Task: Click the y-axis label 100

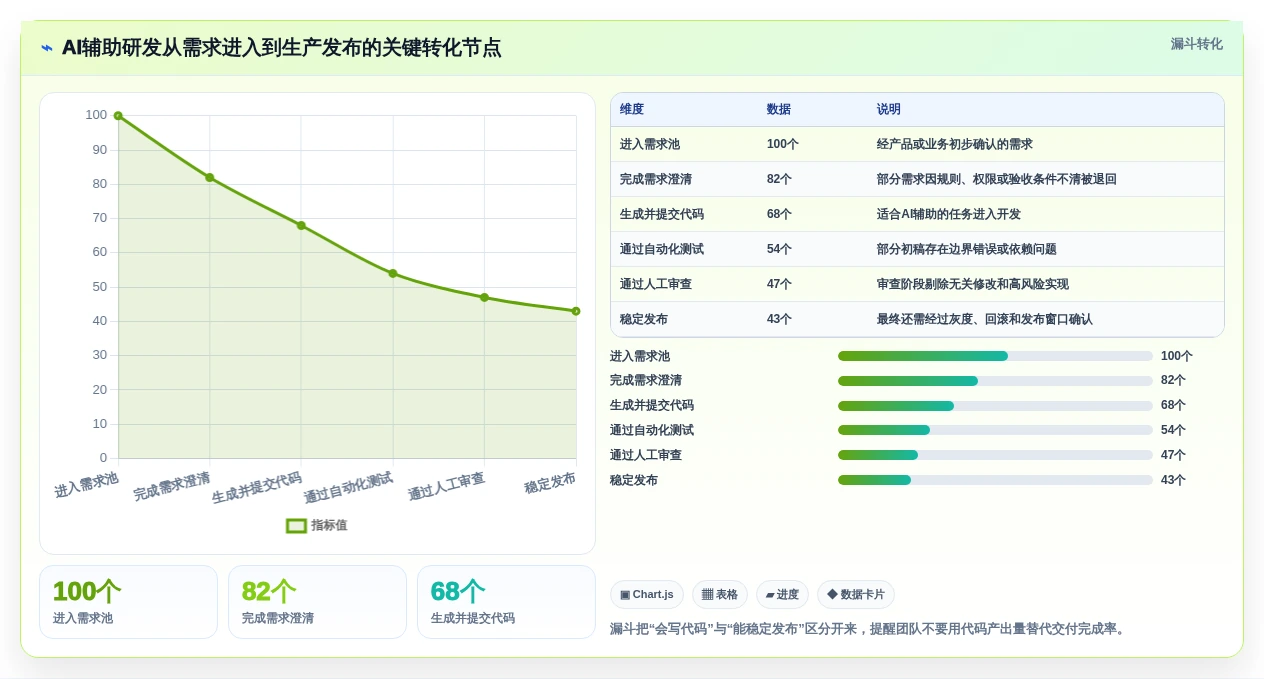Action: coord(96,115)
